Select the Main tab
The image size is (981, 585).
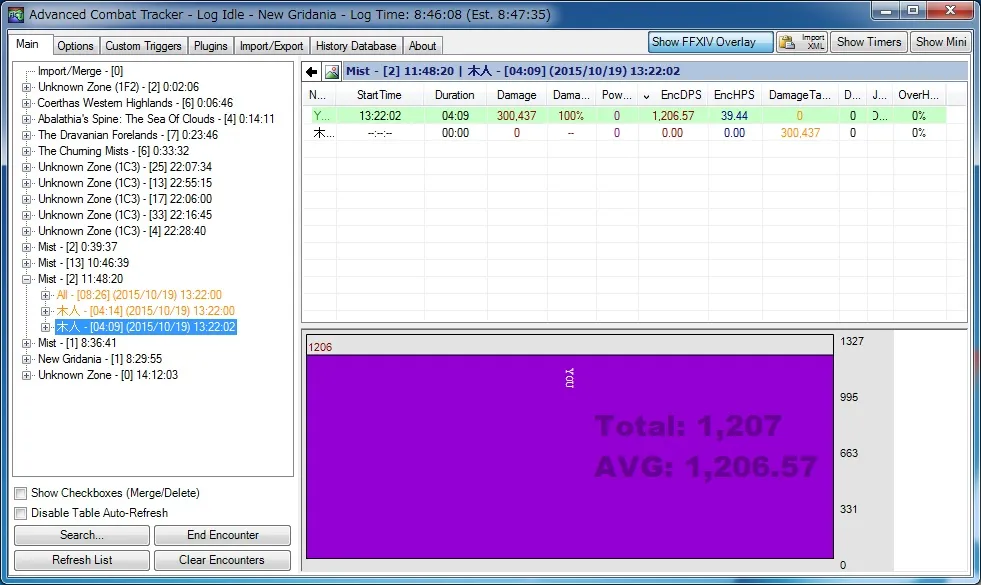click(28, 44)
